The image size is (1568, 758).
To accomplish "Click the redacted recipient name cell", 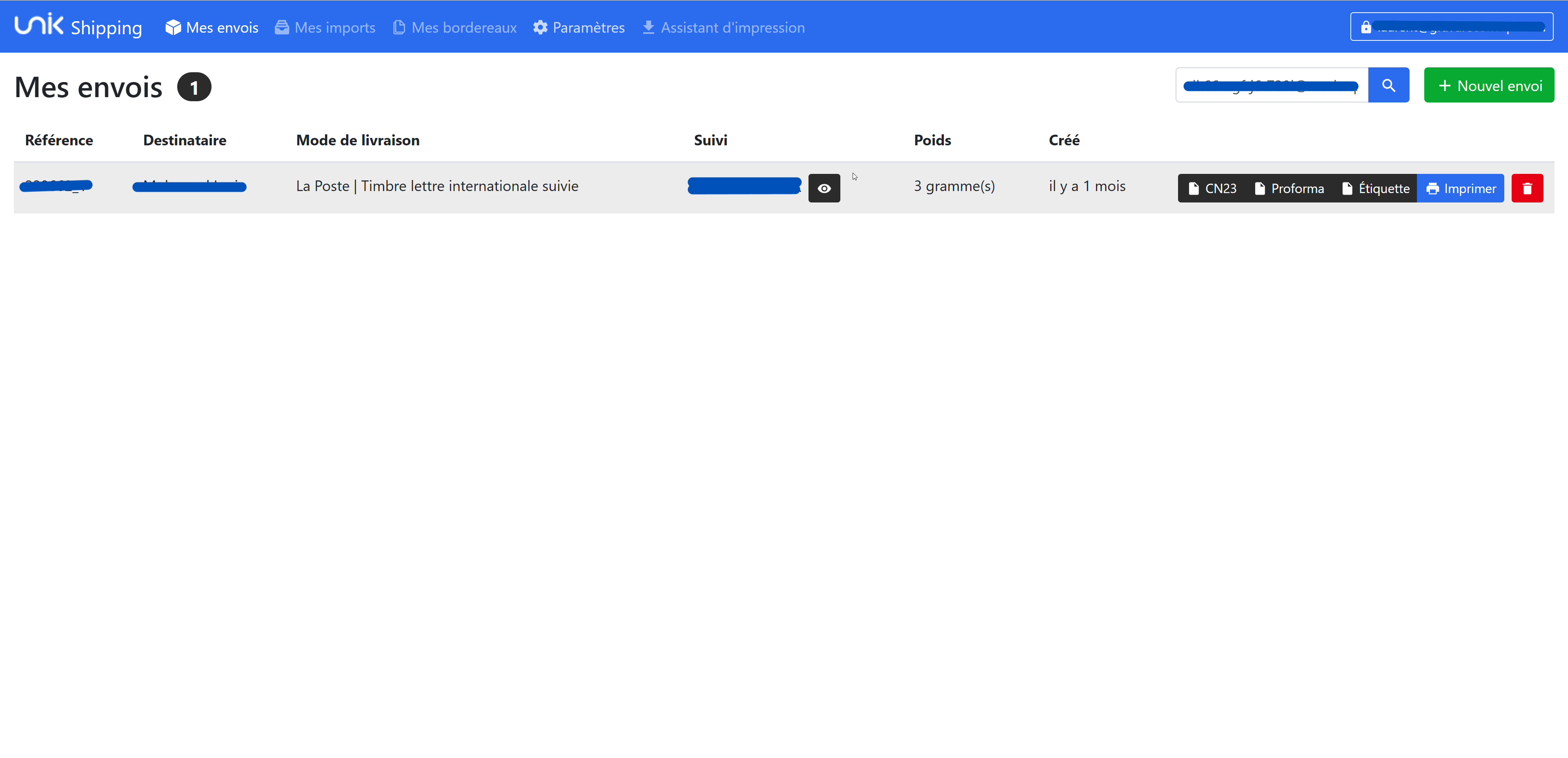I will [x=189, y=186].
